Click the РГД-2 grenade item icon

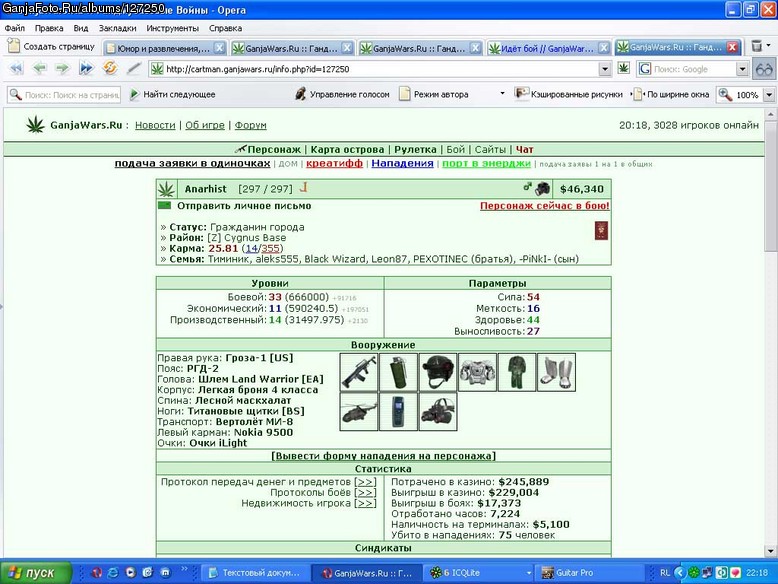pos(398,372)
